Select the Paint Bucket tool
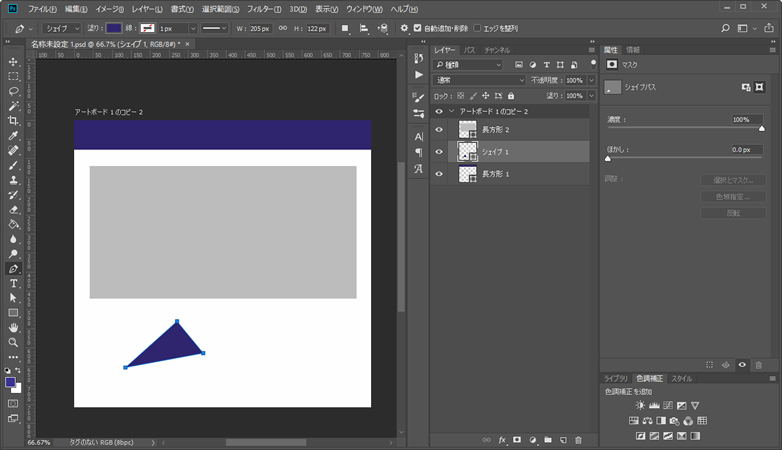Viewport: 782px width, 450px height. click(x=13, y=225)
